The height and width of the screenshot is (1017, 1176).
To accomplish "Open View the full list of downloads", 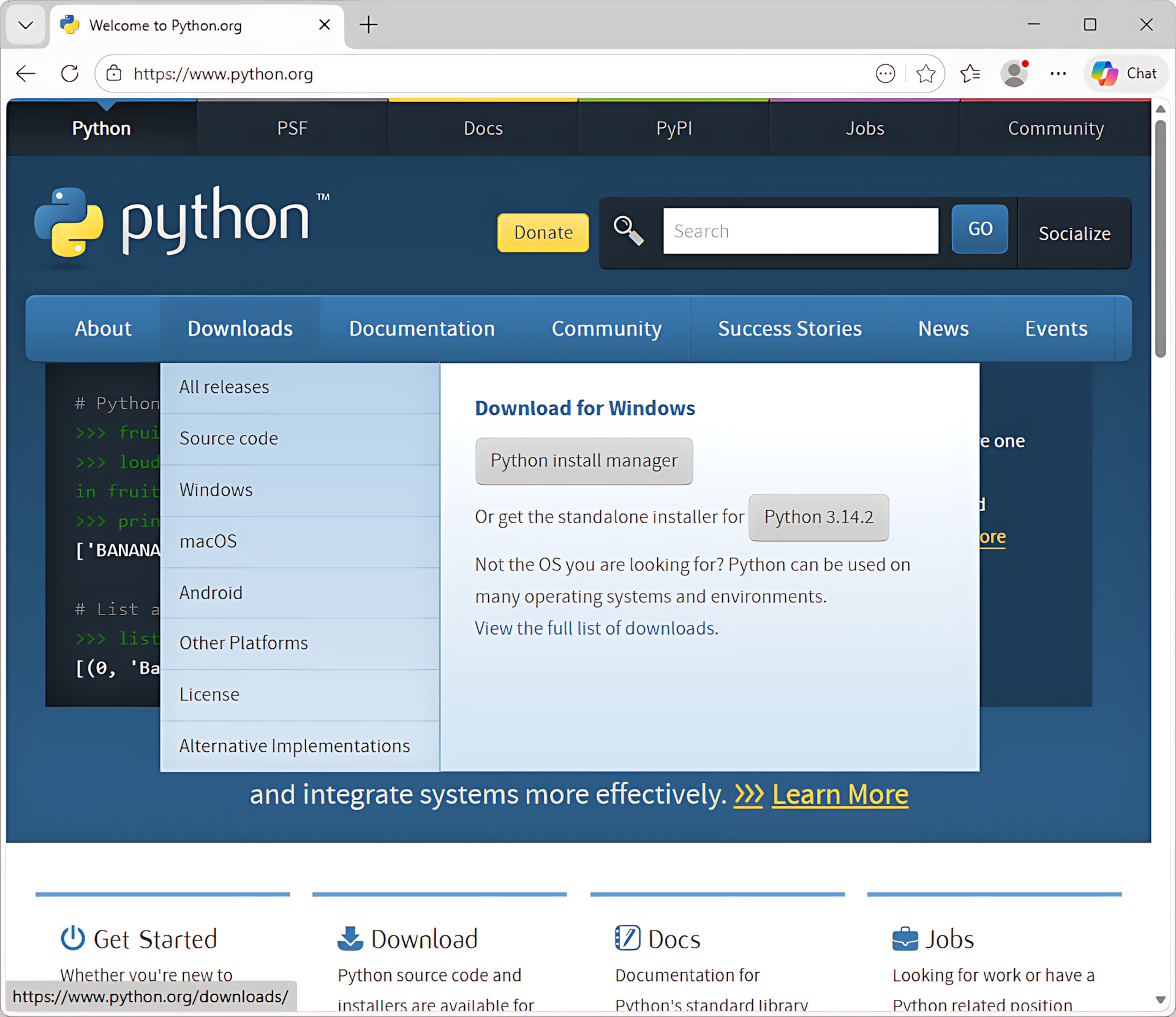I will (x=595, y=629).
